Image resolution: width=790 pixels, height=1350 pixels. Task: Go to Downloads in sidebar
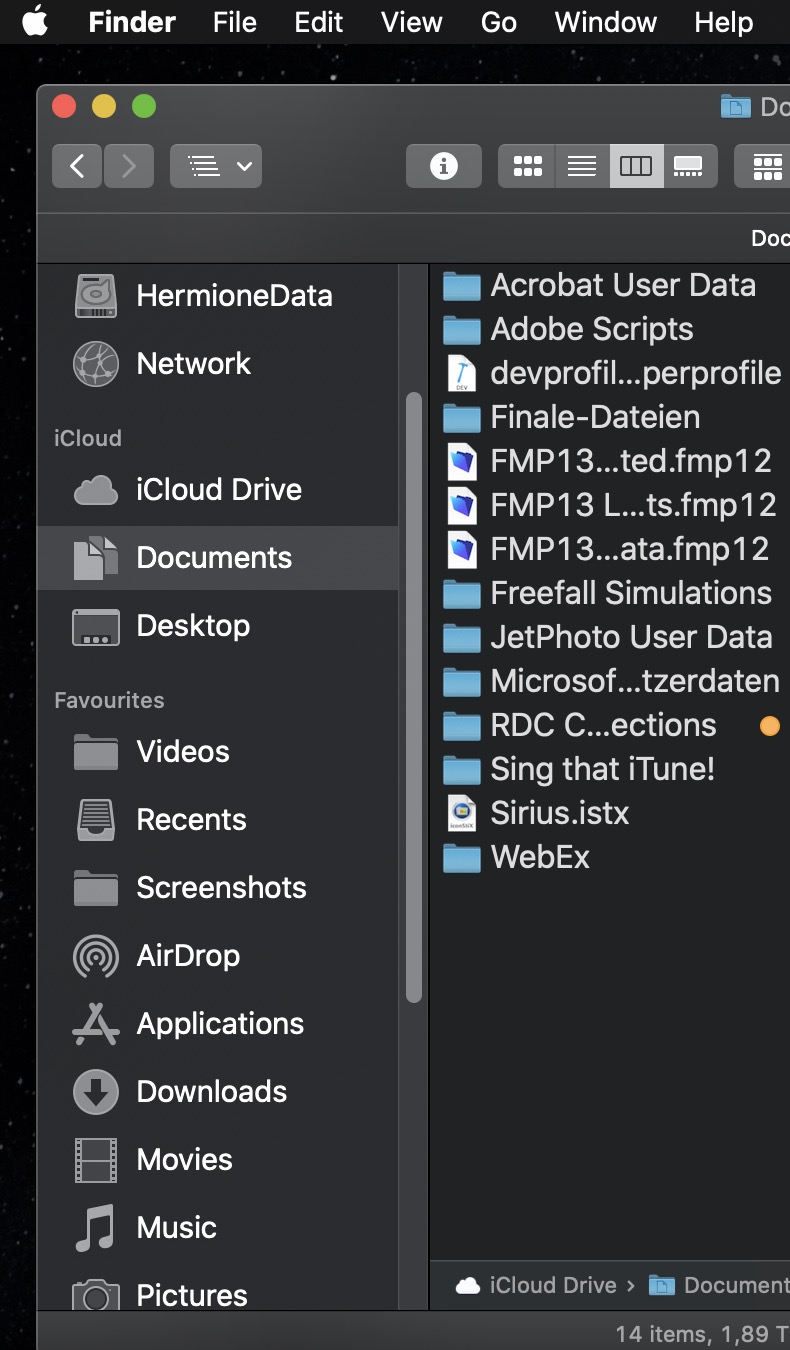(211, 1091)
